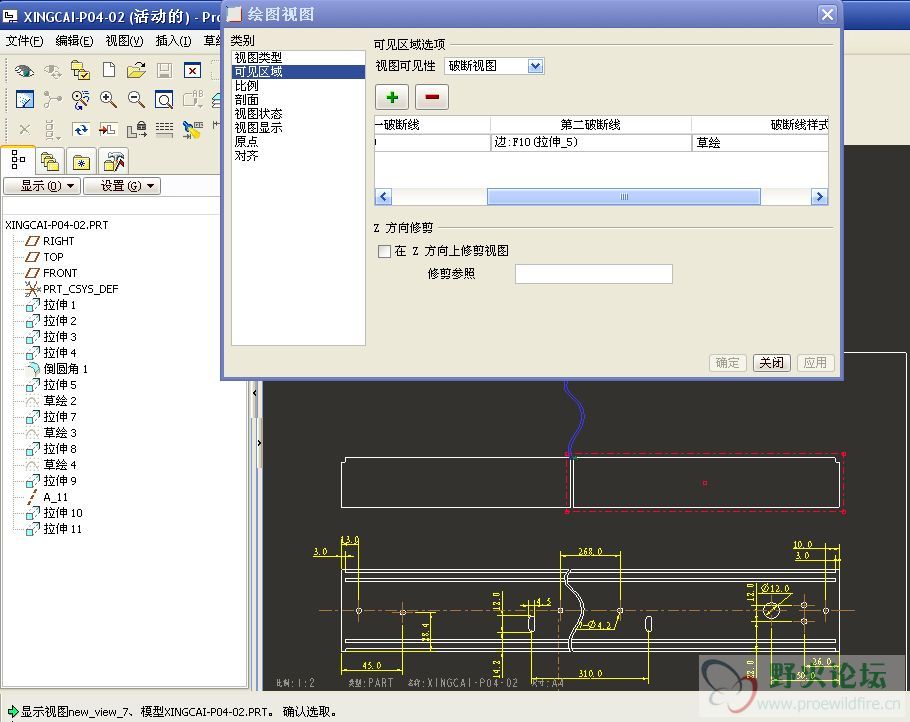The image size is (910, 722).
Task: Click the spin center zoom-rotate icon
Action: coord(80,100)
